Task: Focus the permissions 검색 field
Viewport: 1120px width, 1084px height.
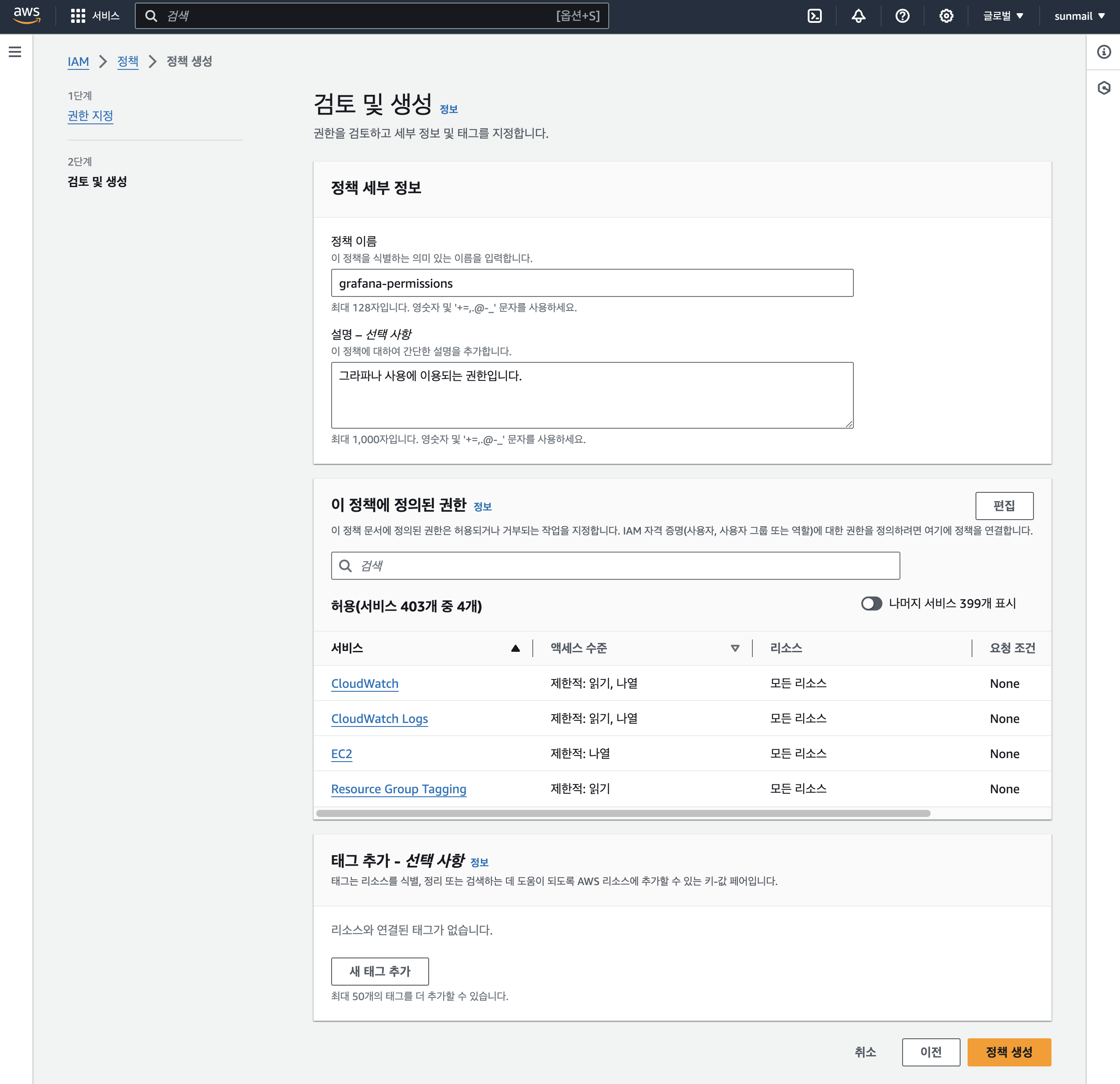Action: point(615,566)
